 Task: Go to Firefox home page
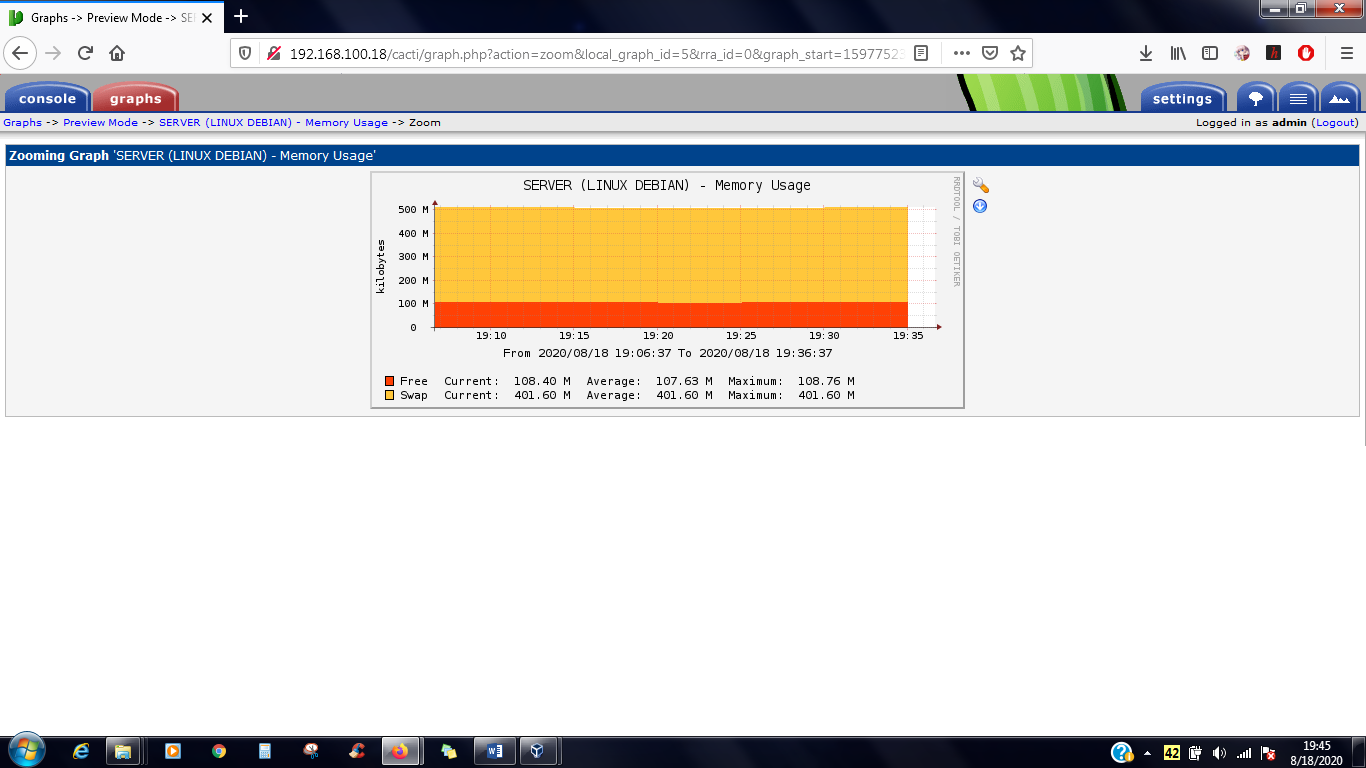[x=117, y=53]
